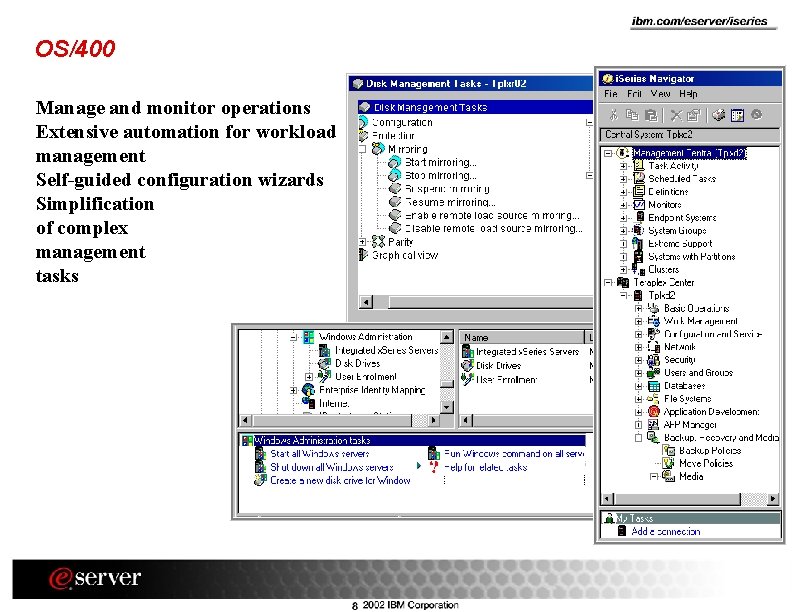792x612 pixels.
Task: Click the Cut scissors icon in iSeries Navigator toolbar
Action: (x=614, y=115)
